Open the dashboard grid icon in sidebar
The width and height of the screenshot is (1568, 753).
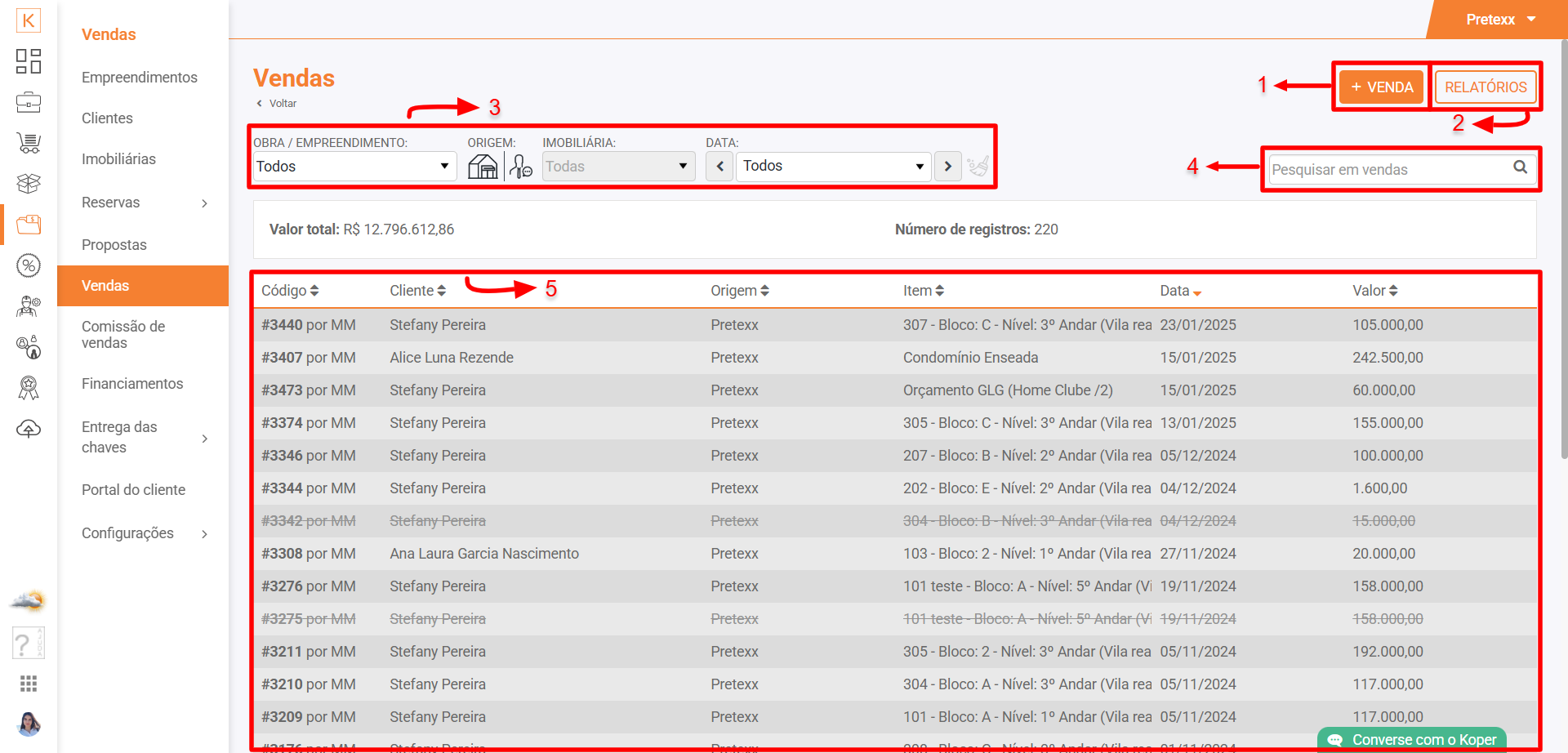(29, 61)
